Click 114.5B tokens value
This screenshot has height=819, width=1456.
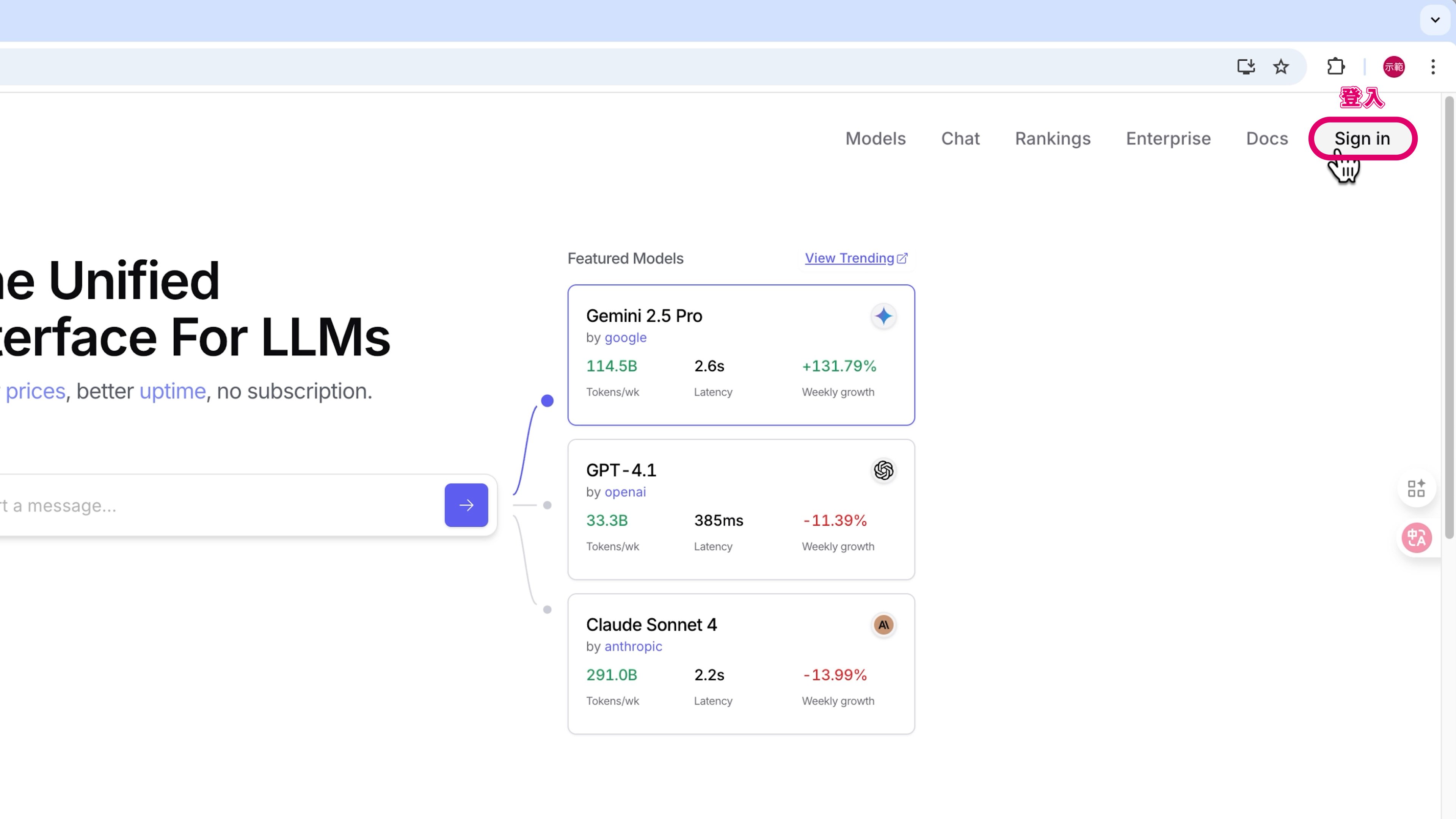pos(611,366)
